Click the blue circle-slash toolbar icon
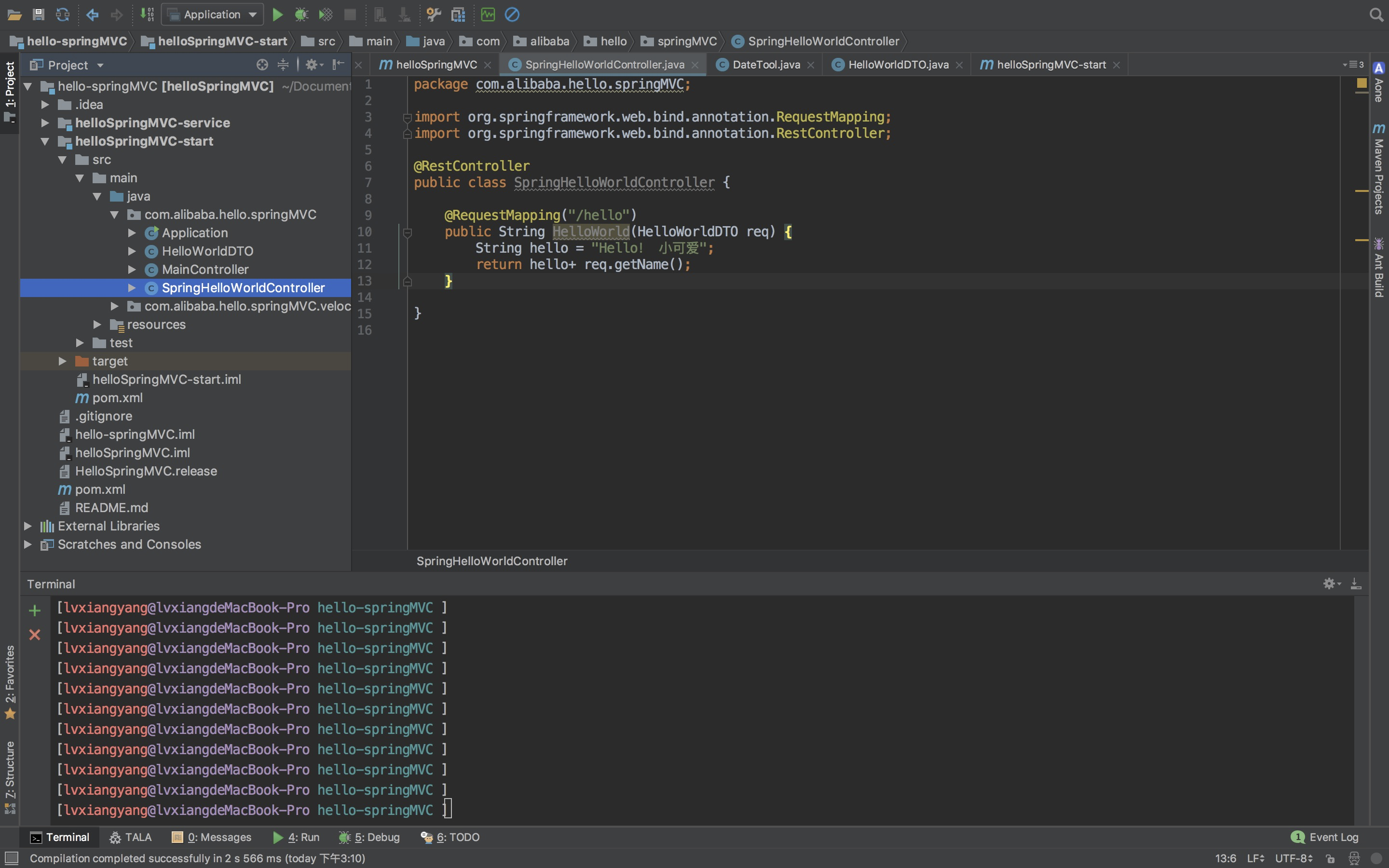The width and height of the screenshot is (1389, 868). [512, 15]
